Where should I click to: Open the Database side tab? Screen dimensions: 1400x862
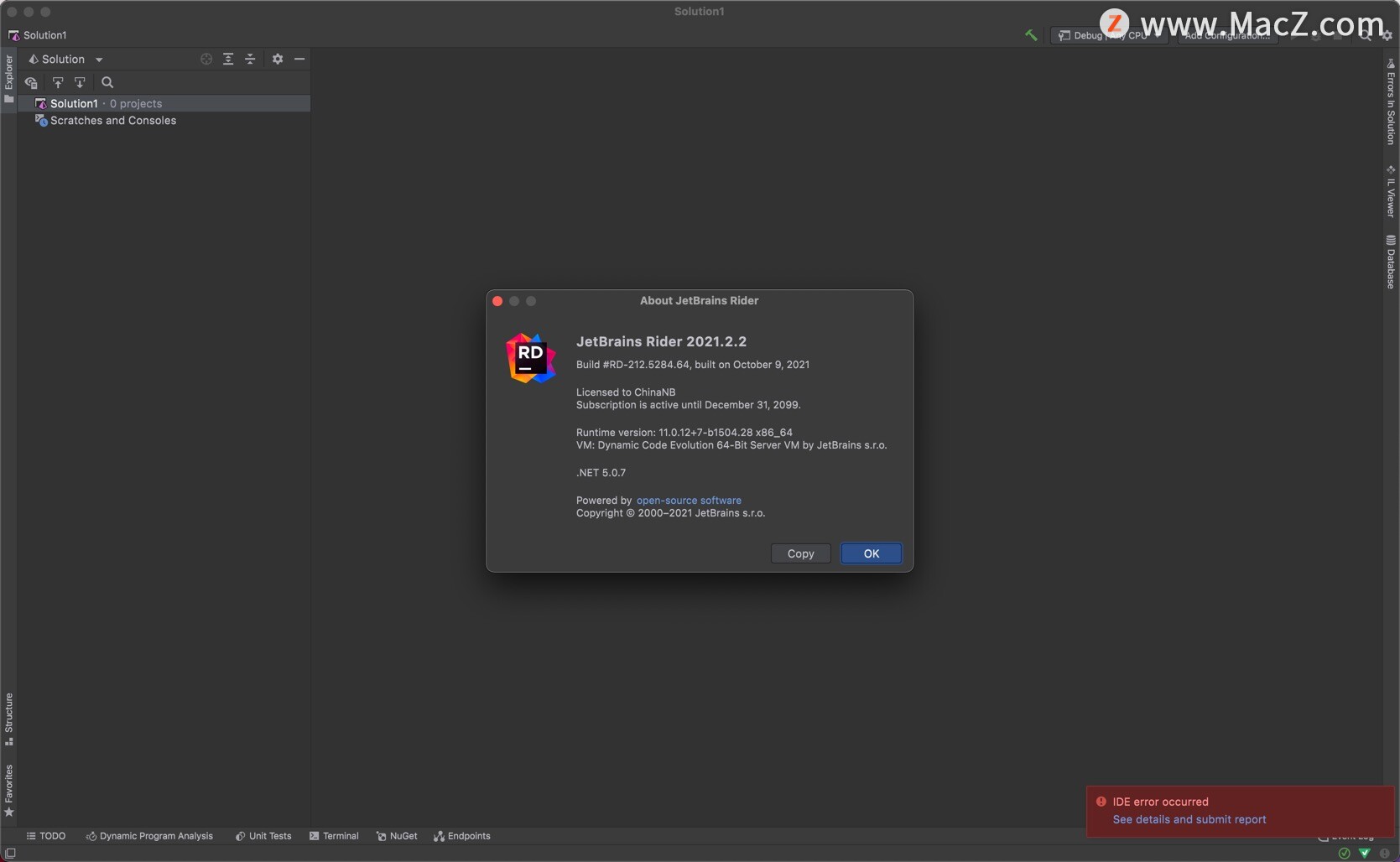[1391, 262]
